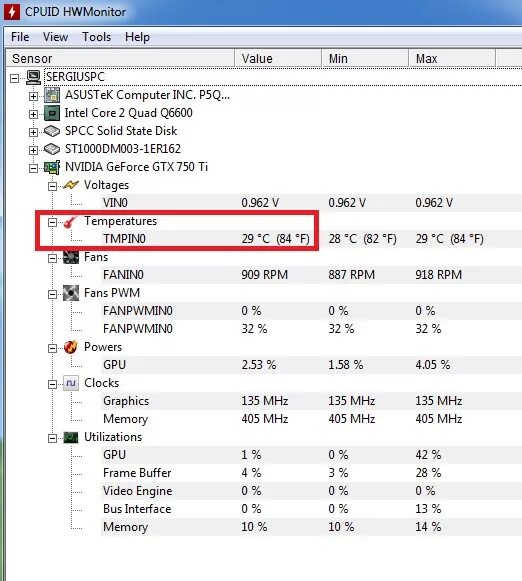This screenshot has width=522, height=581.
Task: Click the Value column header
Action: pos(278,59)
